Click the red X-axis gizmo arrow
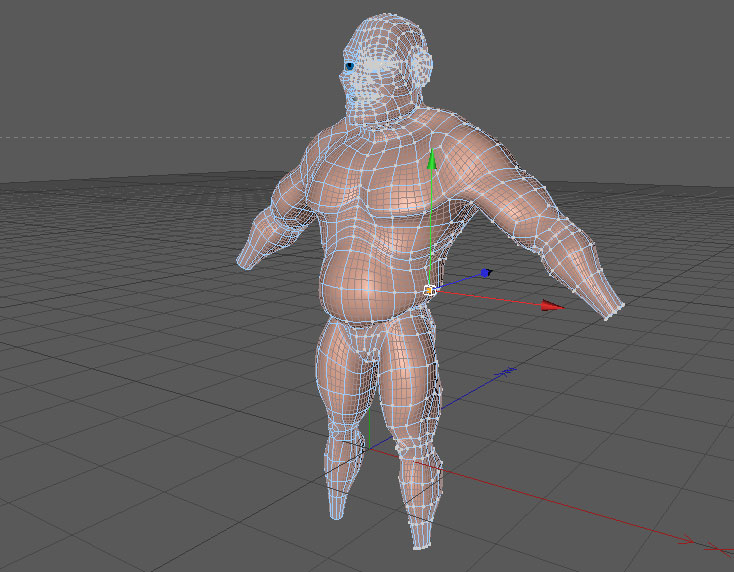Screen dimensions: 734x572 pos(552,306)
